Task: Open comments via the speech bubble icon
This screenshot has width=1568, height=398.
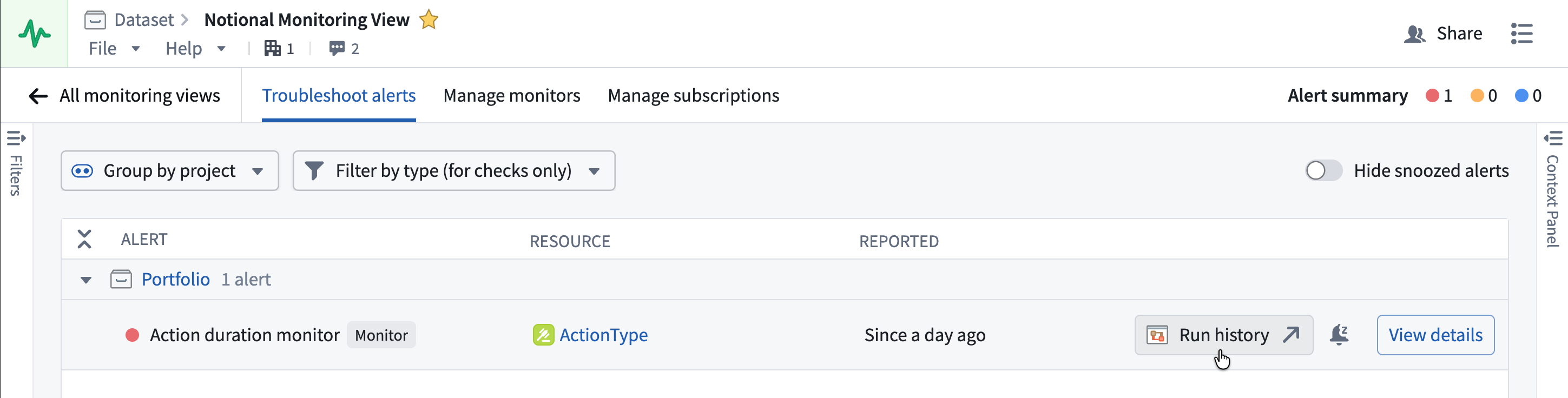Action: pos(337,48)
